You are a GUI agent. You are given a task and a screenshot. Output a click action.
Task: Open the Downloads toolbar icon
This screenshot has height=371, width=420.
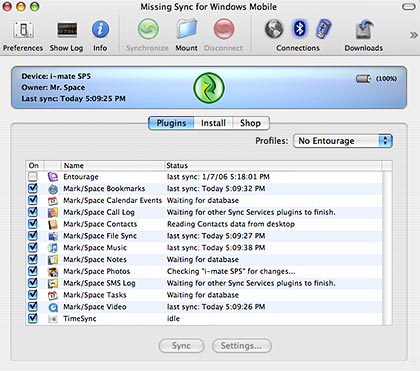tap(364, 29)
